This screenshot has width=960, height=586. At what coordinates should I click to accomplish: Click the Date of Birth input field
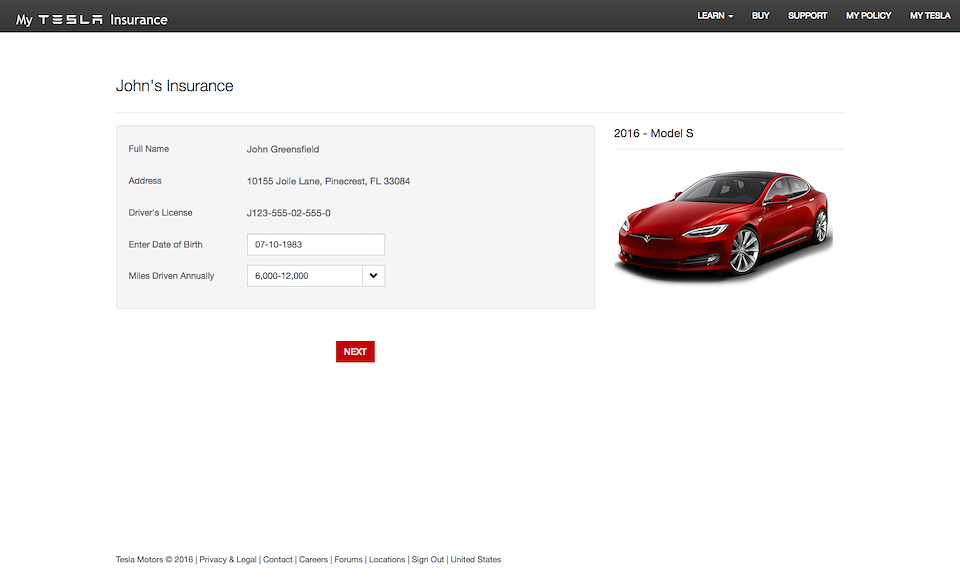315,244
